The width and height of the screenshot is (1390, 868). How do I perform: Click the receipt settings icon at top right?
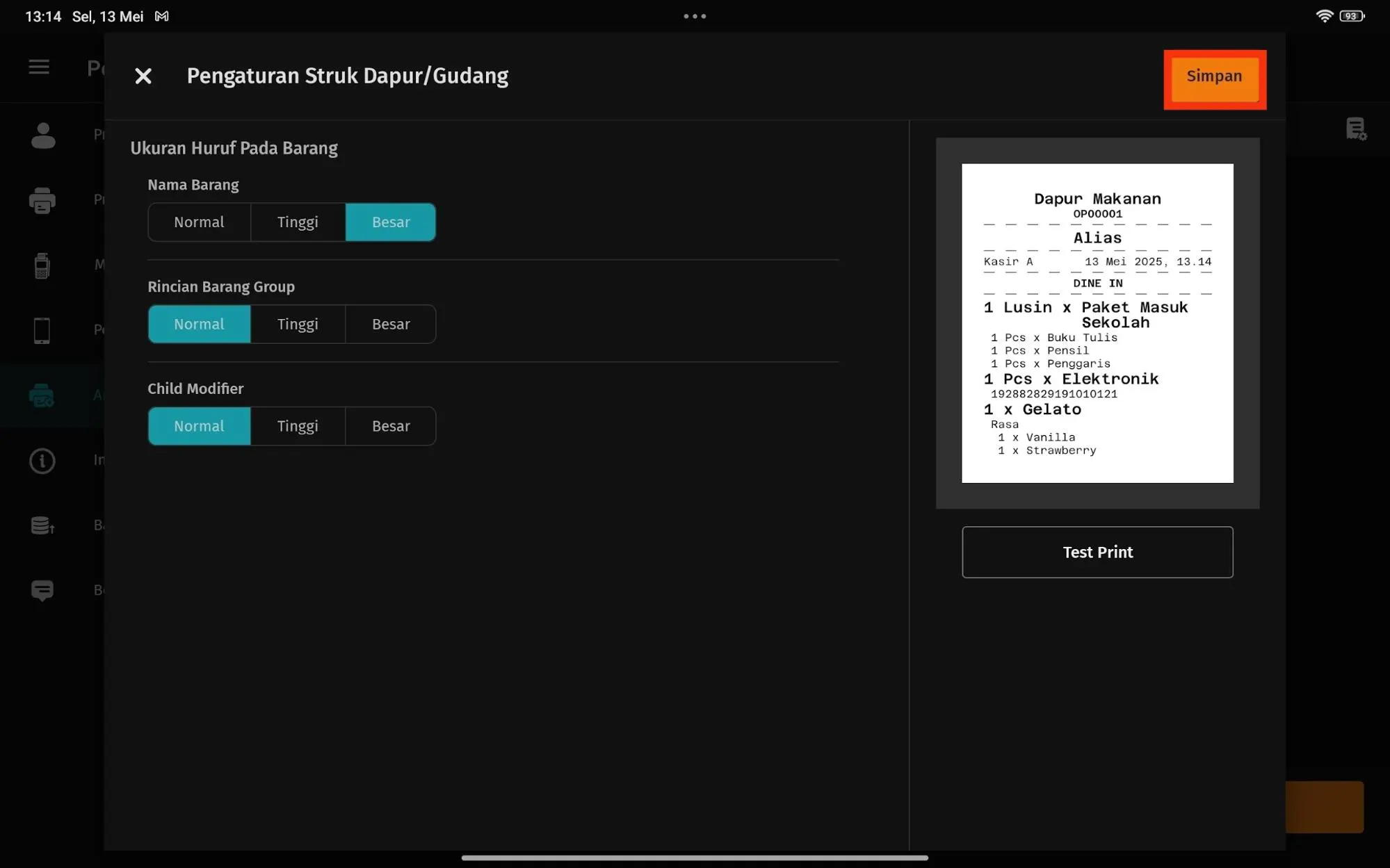coord(1355,129)
